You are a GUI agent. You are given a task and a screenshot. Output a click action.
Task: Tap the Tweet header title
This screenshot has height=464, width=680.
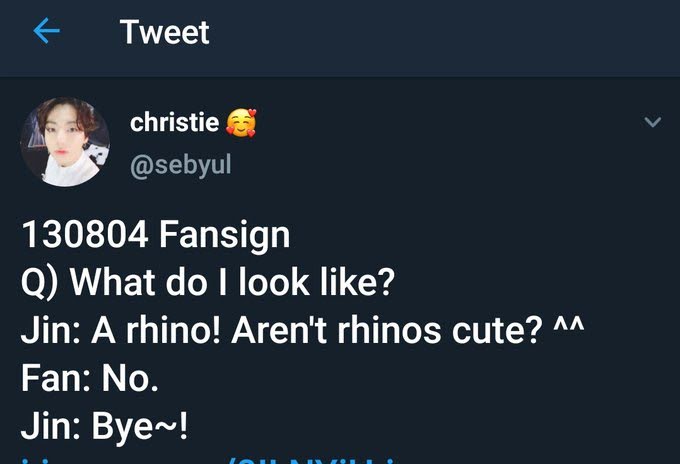tap(164, 32)
